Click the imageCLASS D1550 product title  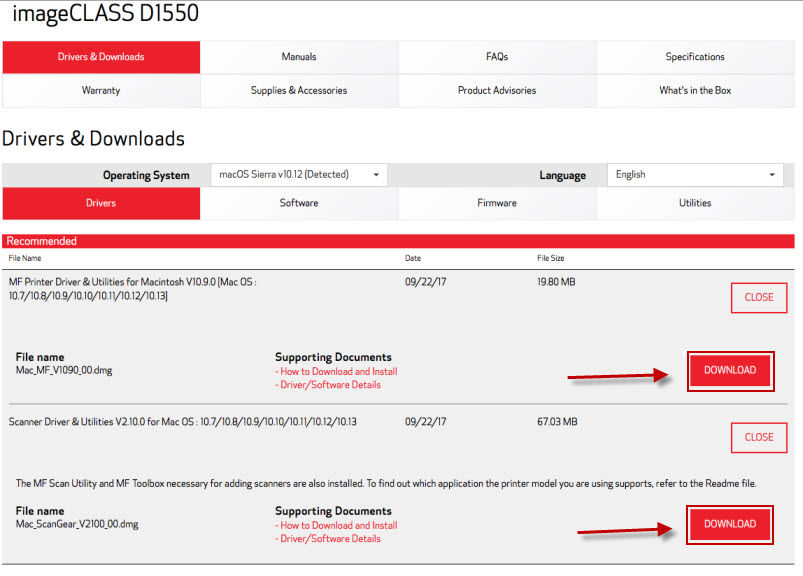click(x=105, y=13)
